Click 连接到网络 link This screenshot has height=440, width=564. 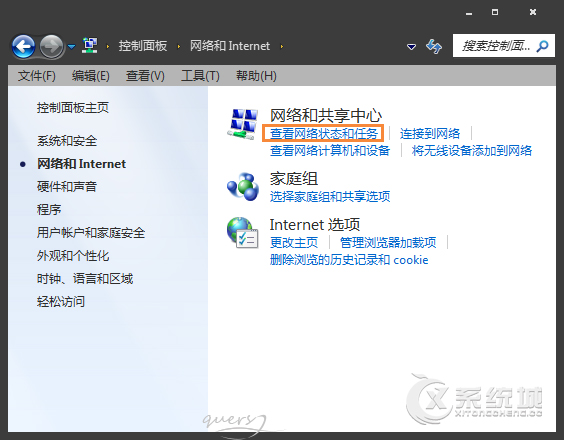[x=430, y=133]
